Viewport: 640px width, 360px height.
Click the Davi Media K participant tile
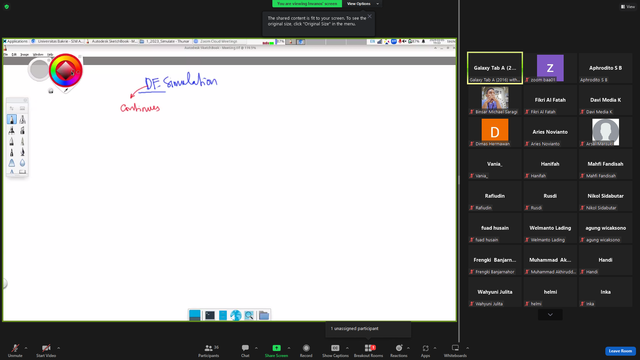tap(605, 100)
